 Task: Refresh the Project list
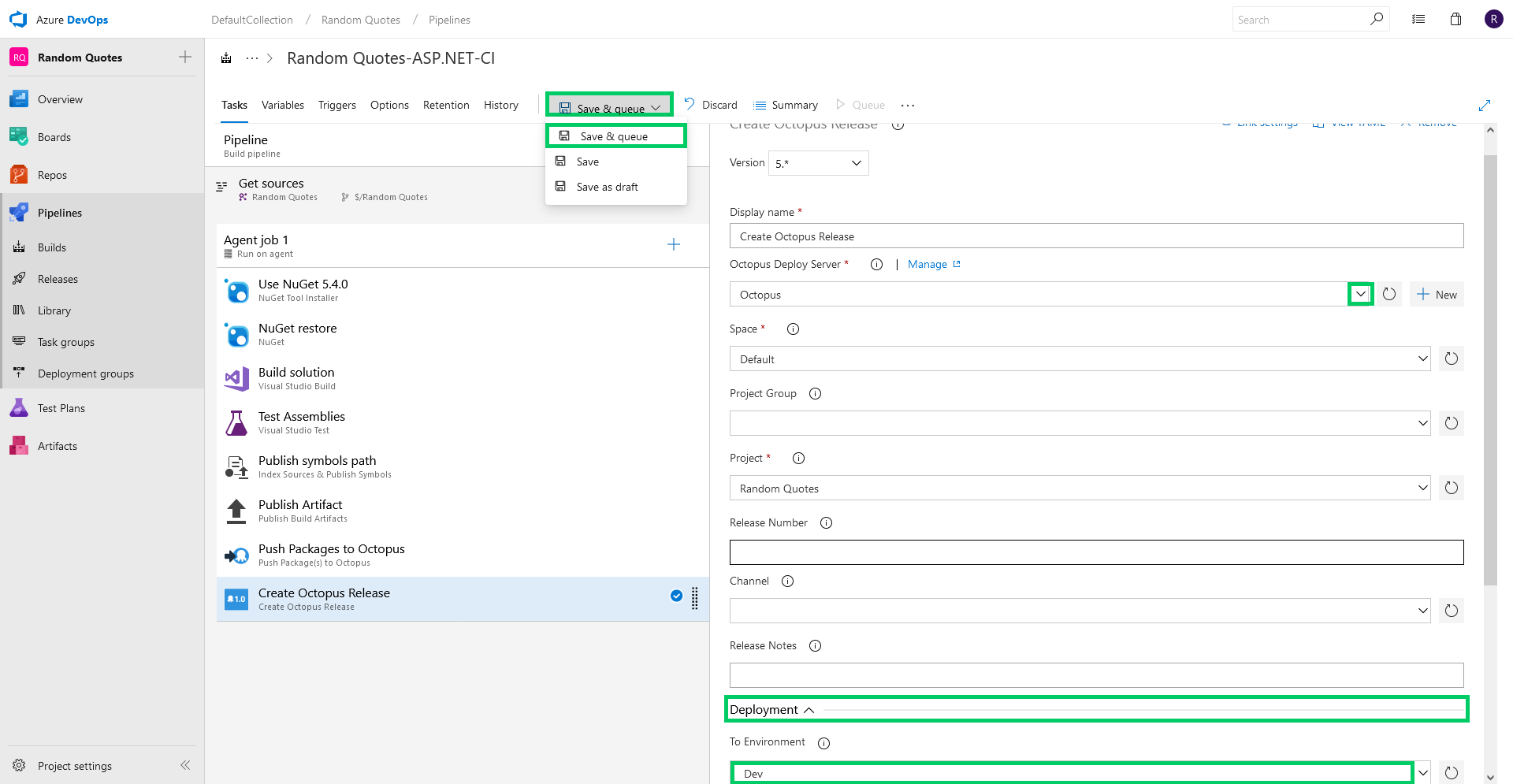click(1452, 488)
